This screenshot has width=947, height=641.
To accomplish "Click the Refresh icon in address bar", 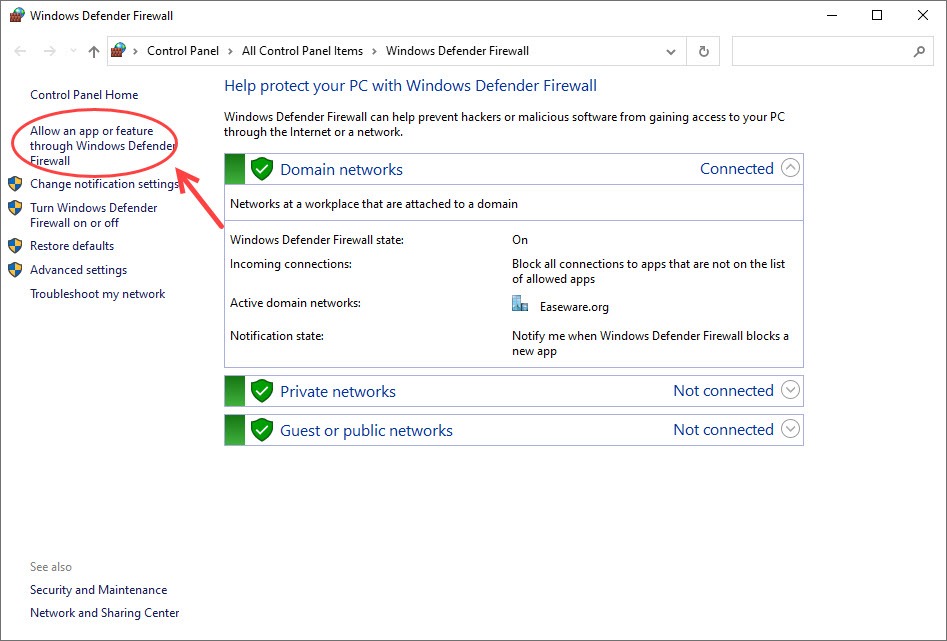I will click(704, 51).
